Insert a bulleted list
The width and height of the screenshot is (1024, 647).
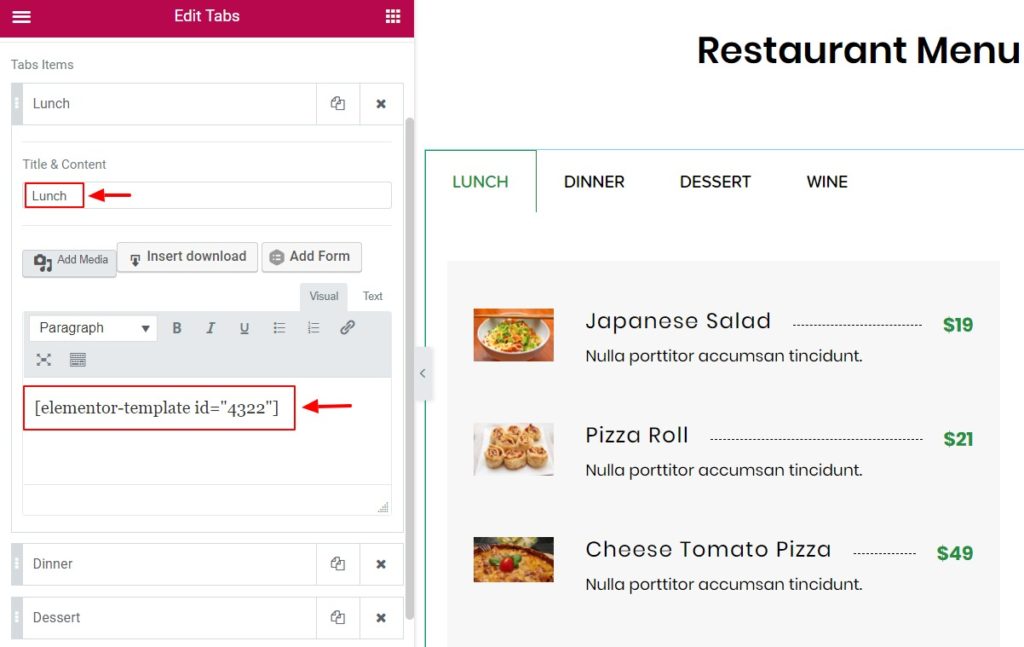279,327
